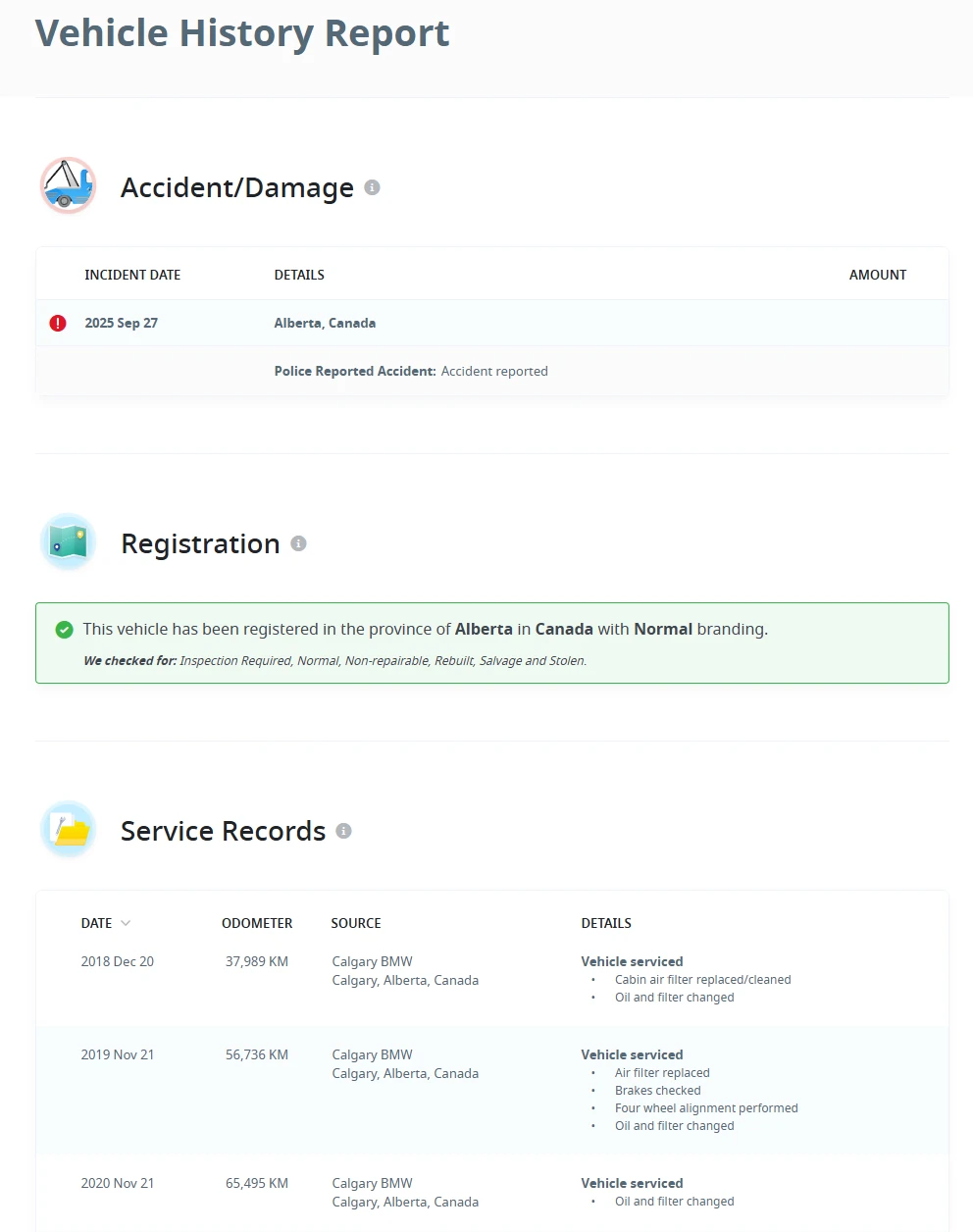Select the 2025 Sep 27 incident row
This screenshot has width=973, height=1232.
[492, 323]
